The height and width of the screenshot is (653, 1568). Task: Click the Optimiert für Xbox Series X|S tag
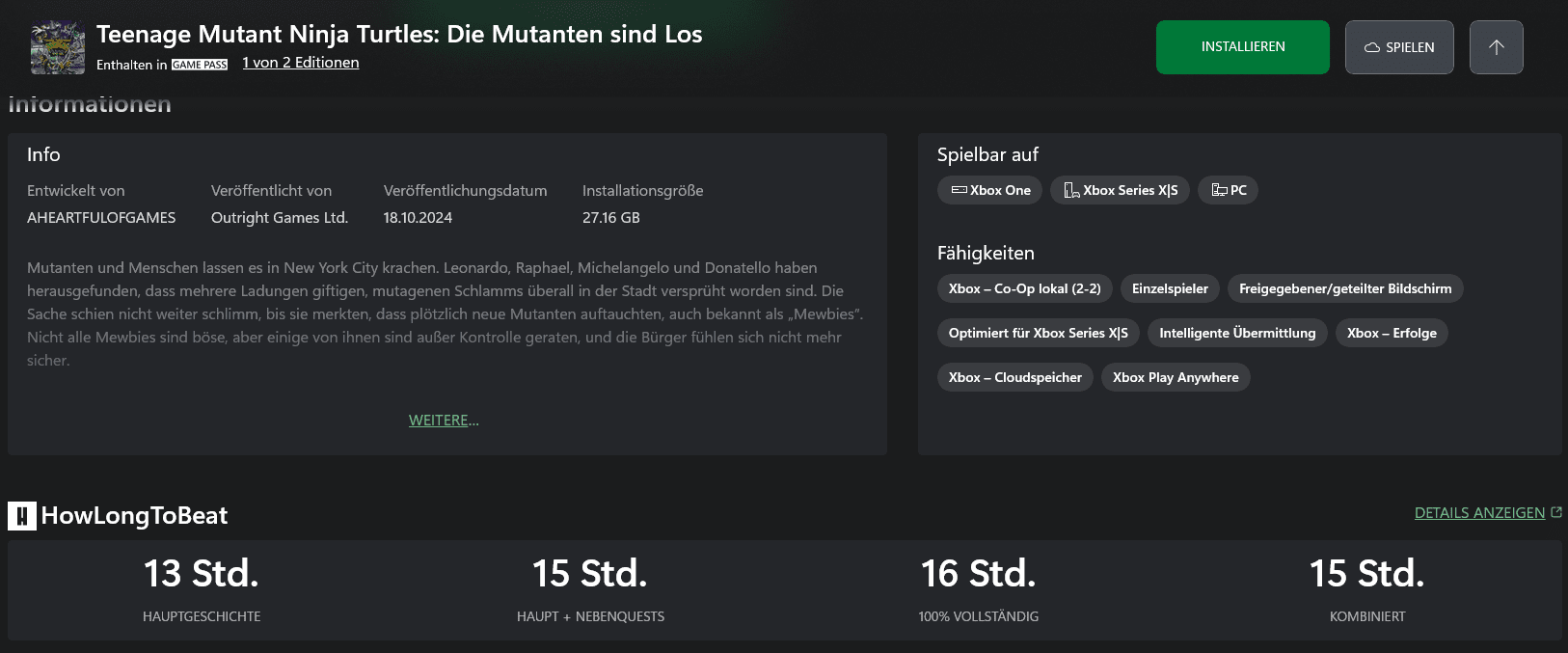[1039, 333]
